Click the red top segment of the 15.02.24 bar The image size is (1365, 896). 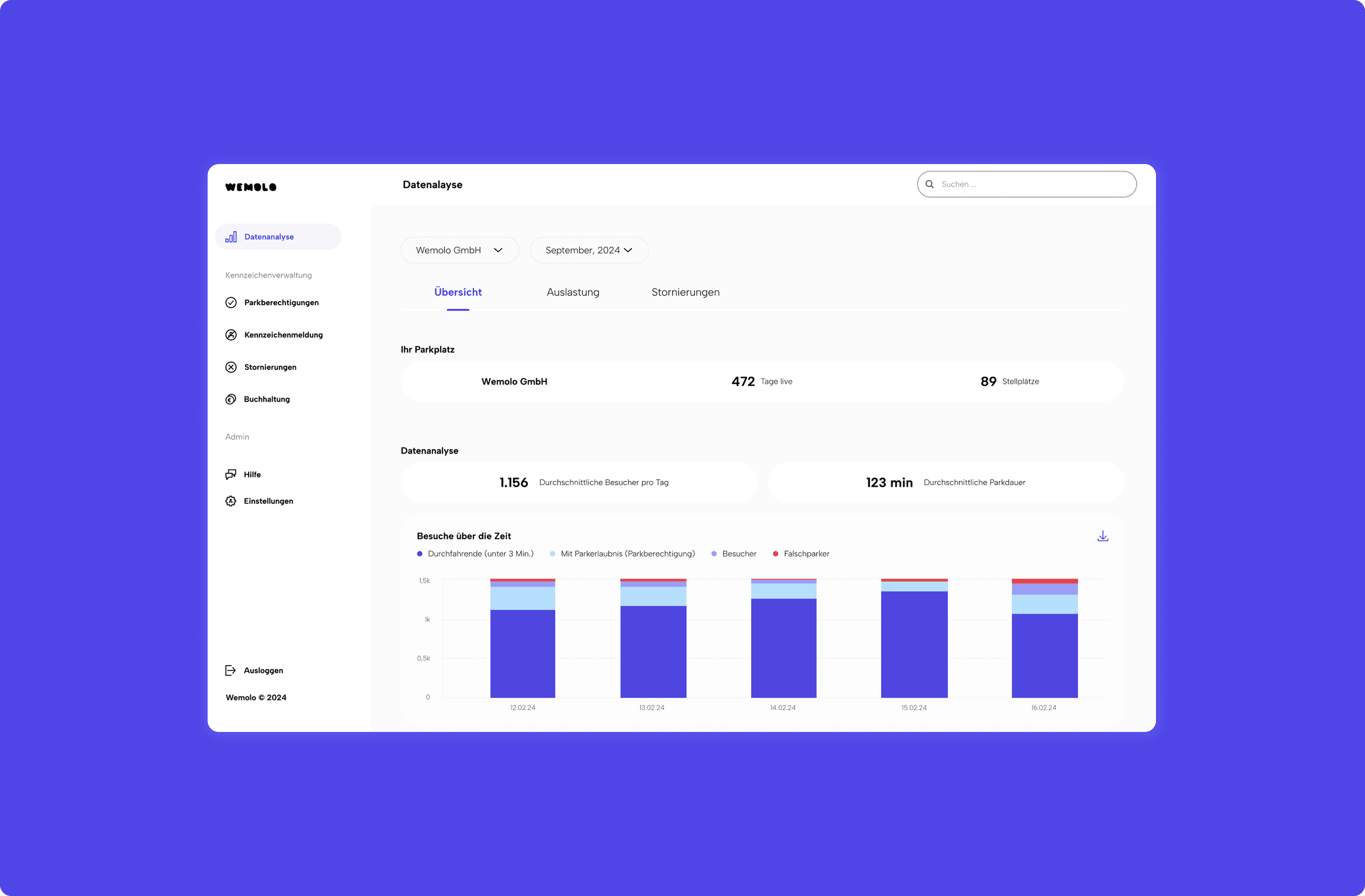click(914, 580)
